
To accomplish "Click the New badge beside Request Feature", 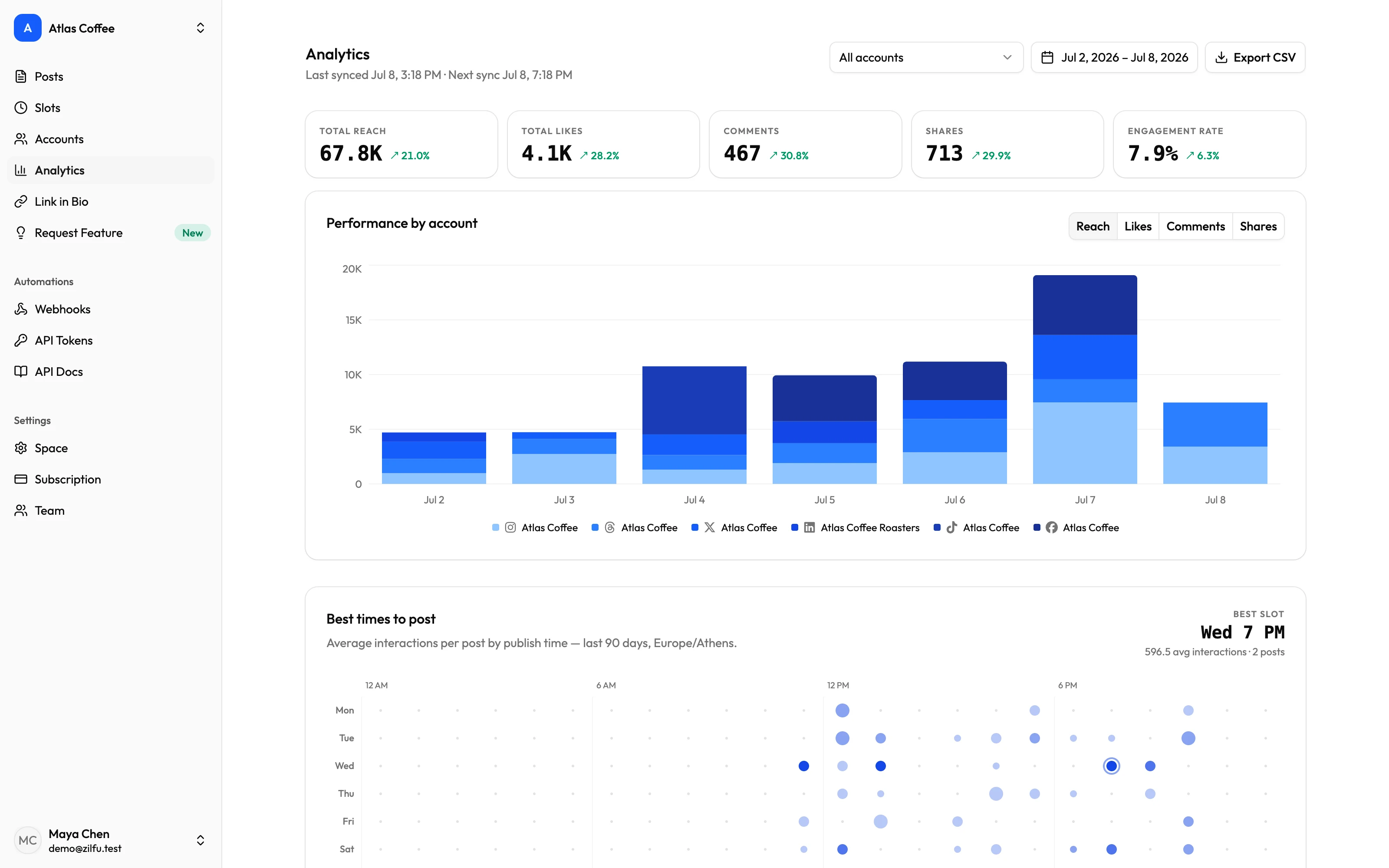I will pos(192,233).
